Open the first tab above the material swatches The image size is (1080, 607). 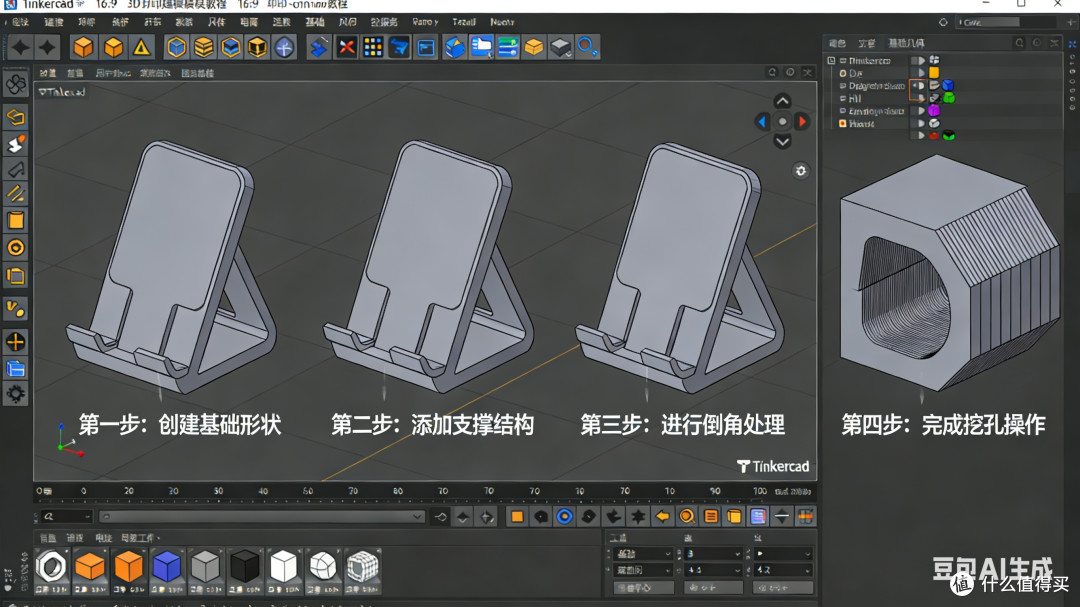pyautogui.click(x=48, y=538)
